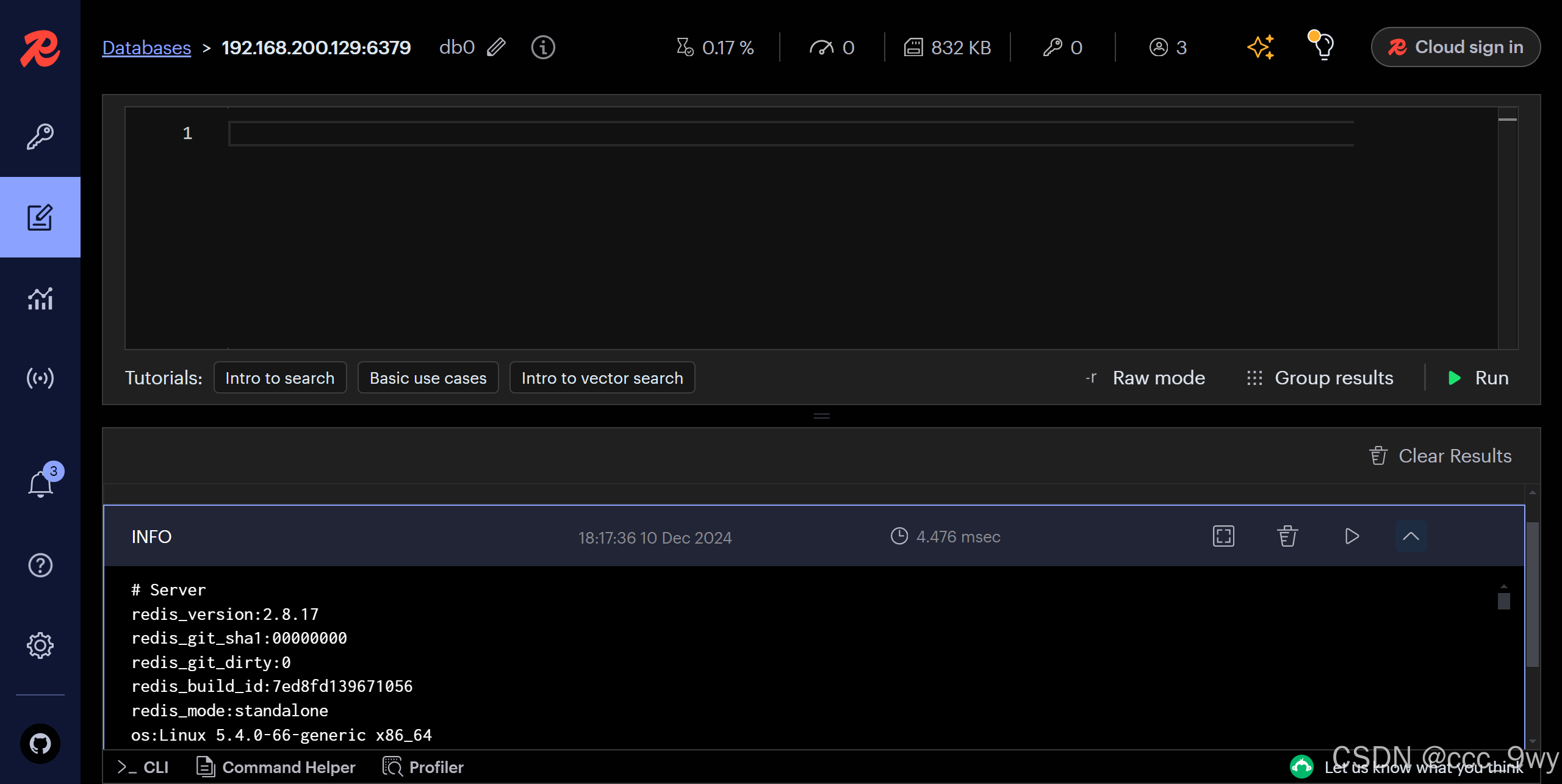
Task: Click the Databases breadcrumb link
Action: pos(146,48)
